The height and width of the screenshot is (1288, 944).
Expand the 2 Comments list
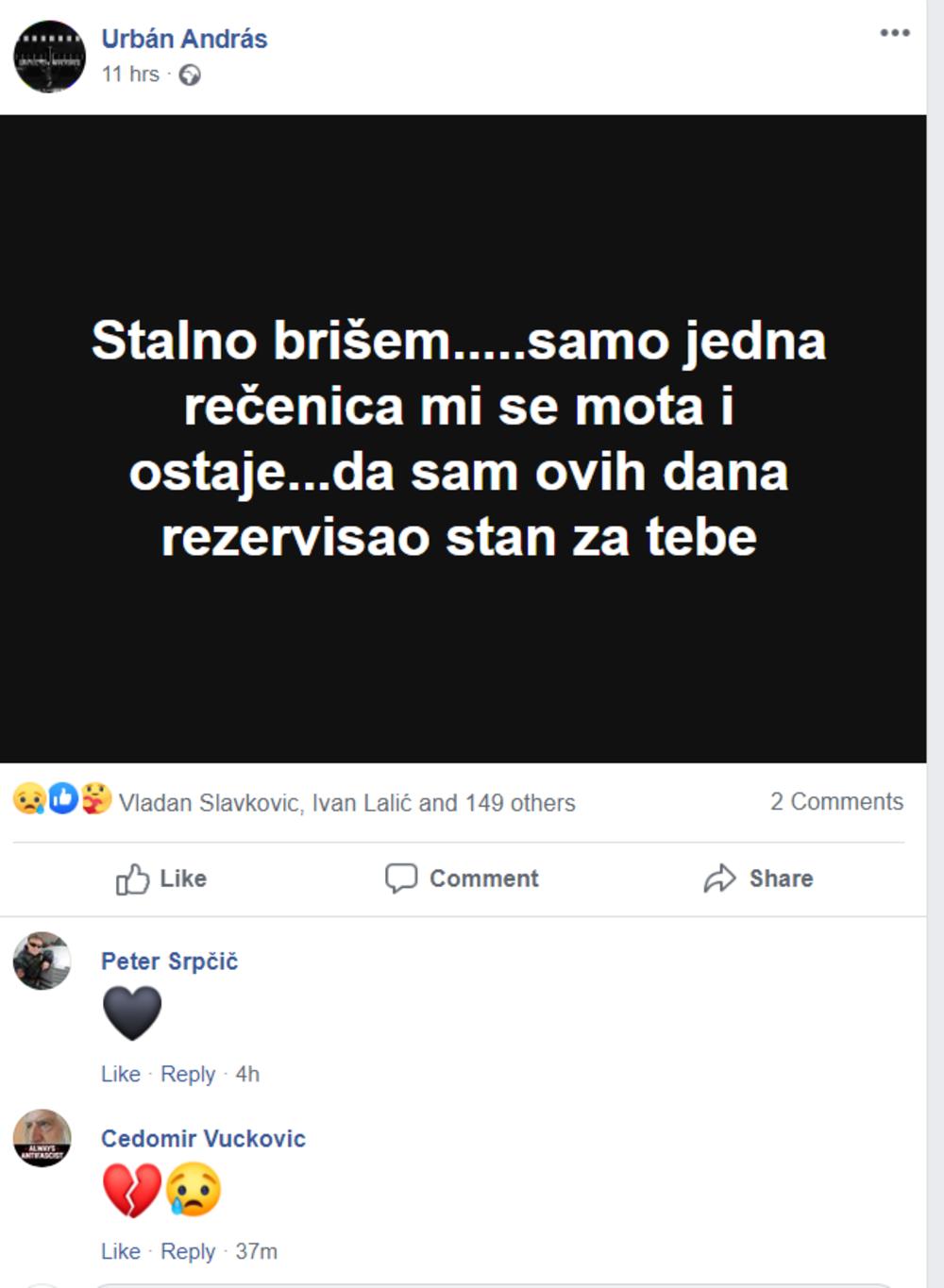click(x=836, y=801)
